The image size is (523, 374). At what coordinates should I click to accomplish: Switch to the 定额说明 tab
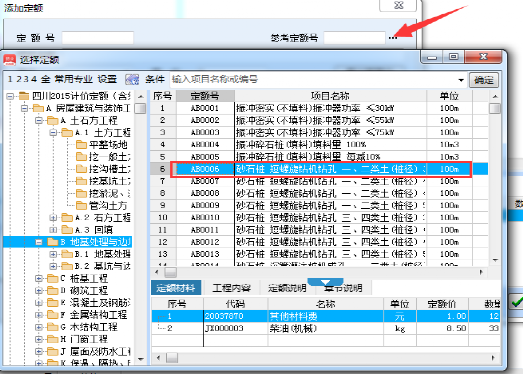click(x=287, y=288)
